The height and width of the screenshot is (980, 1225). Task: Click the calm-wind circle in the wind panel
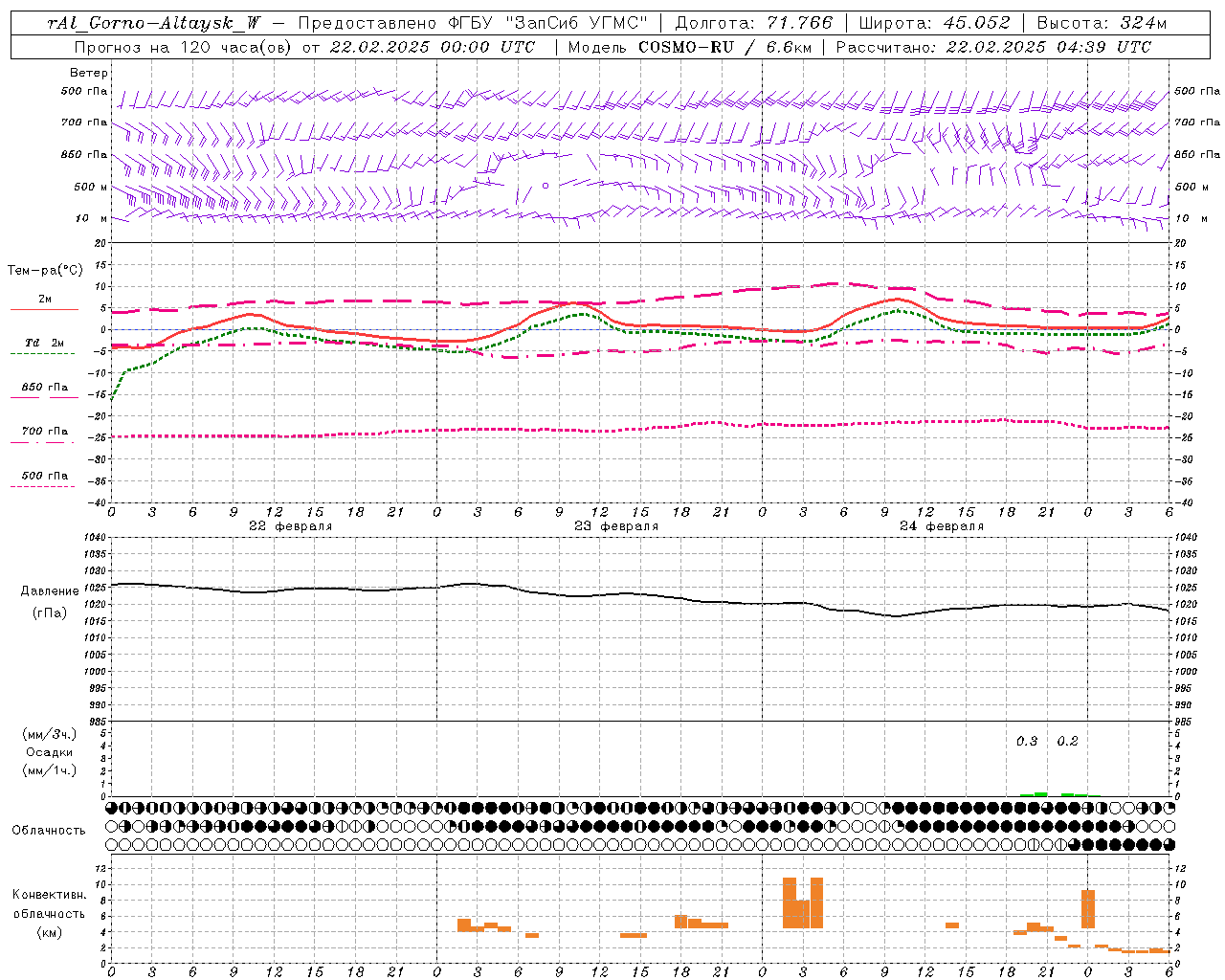[546, 186]
